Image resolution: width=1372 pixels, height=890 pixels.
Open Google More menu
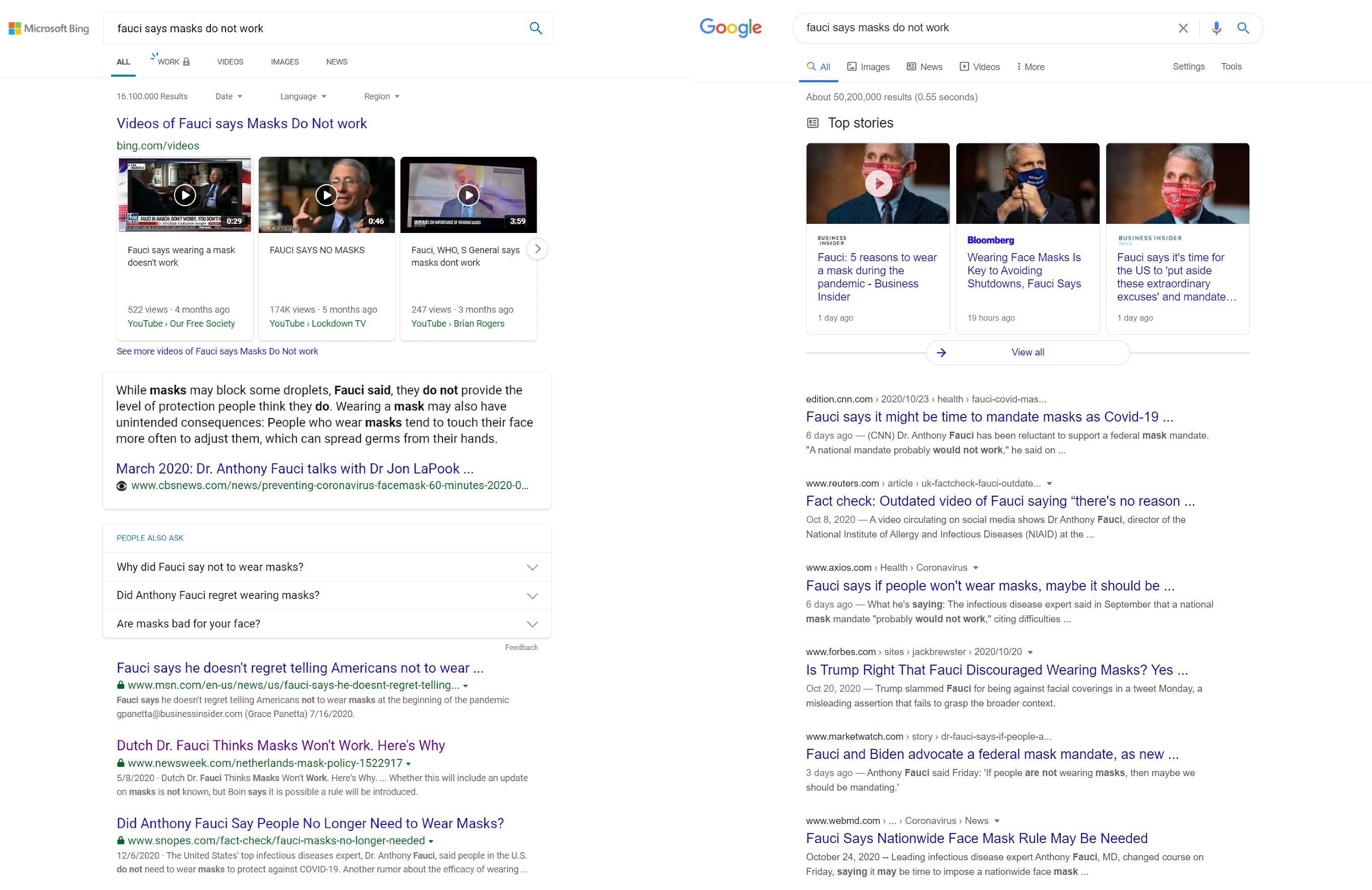[x=1032, y=67]
